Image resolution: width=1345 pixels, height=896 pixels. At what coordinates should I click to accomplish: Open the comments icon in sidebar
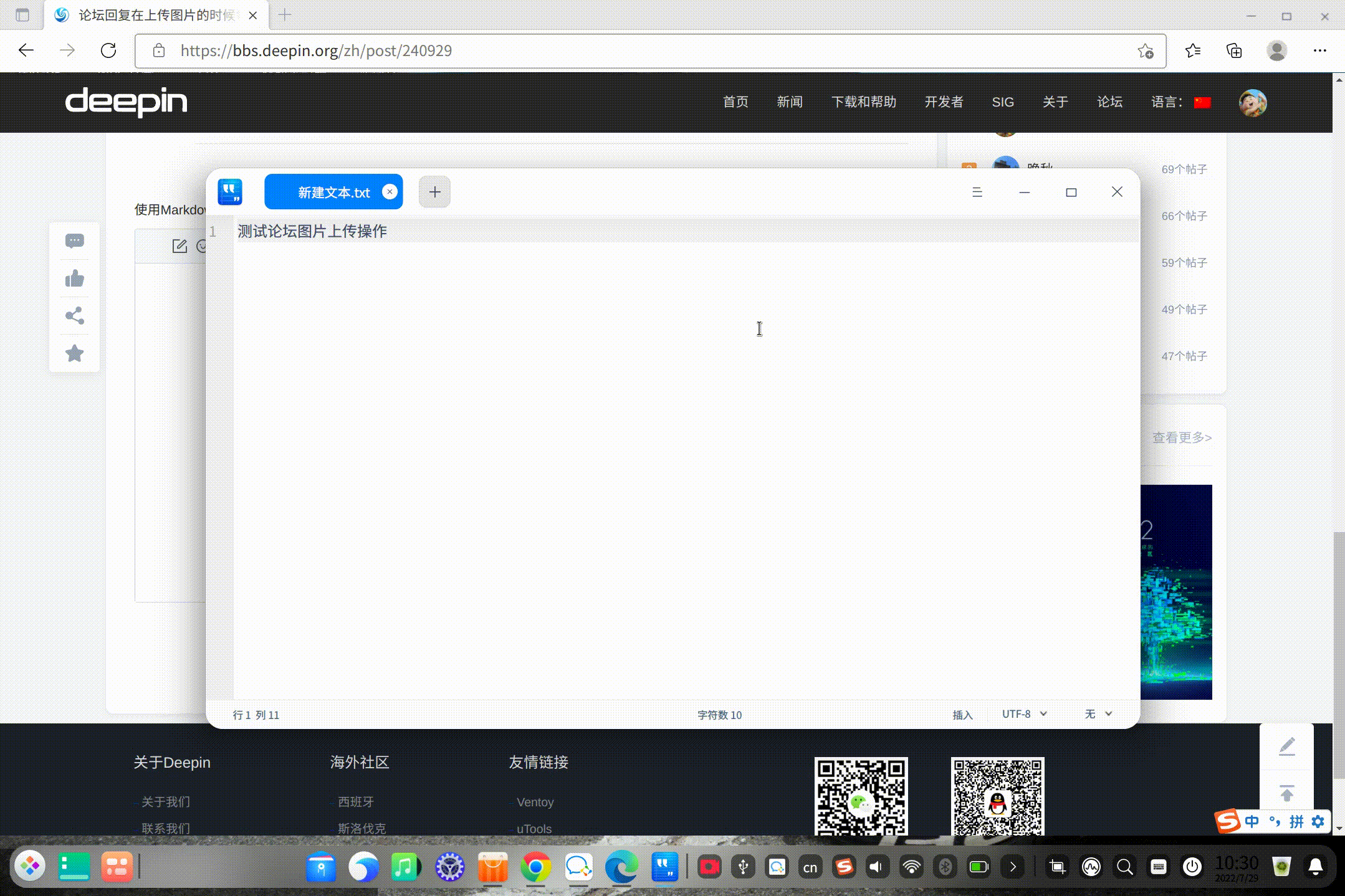pos(75,241)
